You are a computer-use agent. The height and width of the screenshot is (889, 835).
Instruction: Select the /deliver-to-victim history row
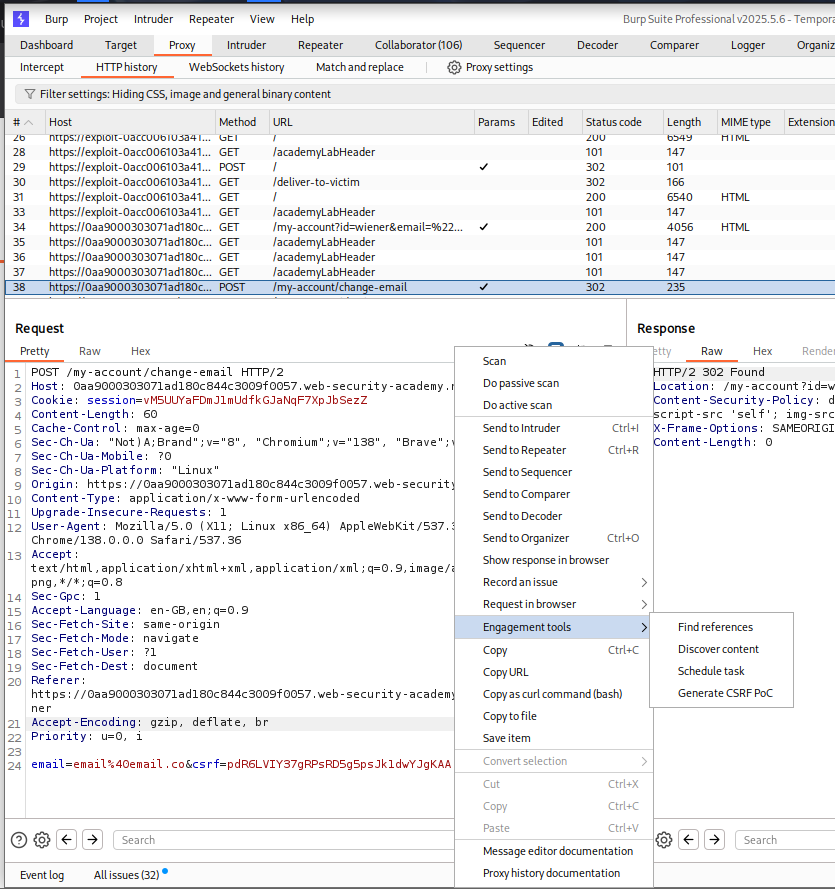coord(419,183)
